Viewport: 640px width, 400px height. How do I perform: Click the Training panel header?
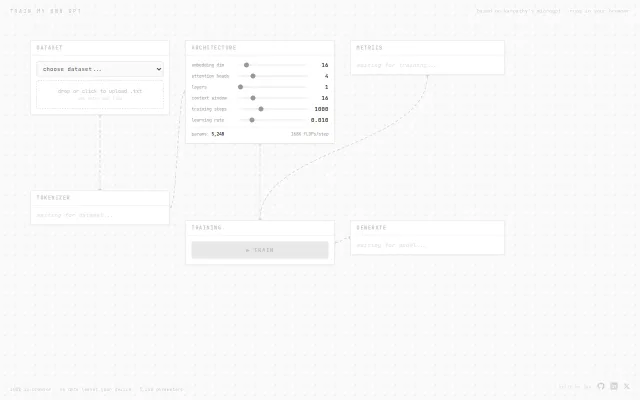260,228
